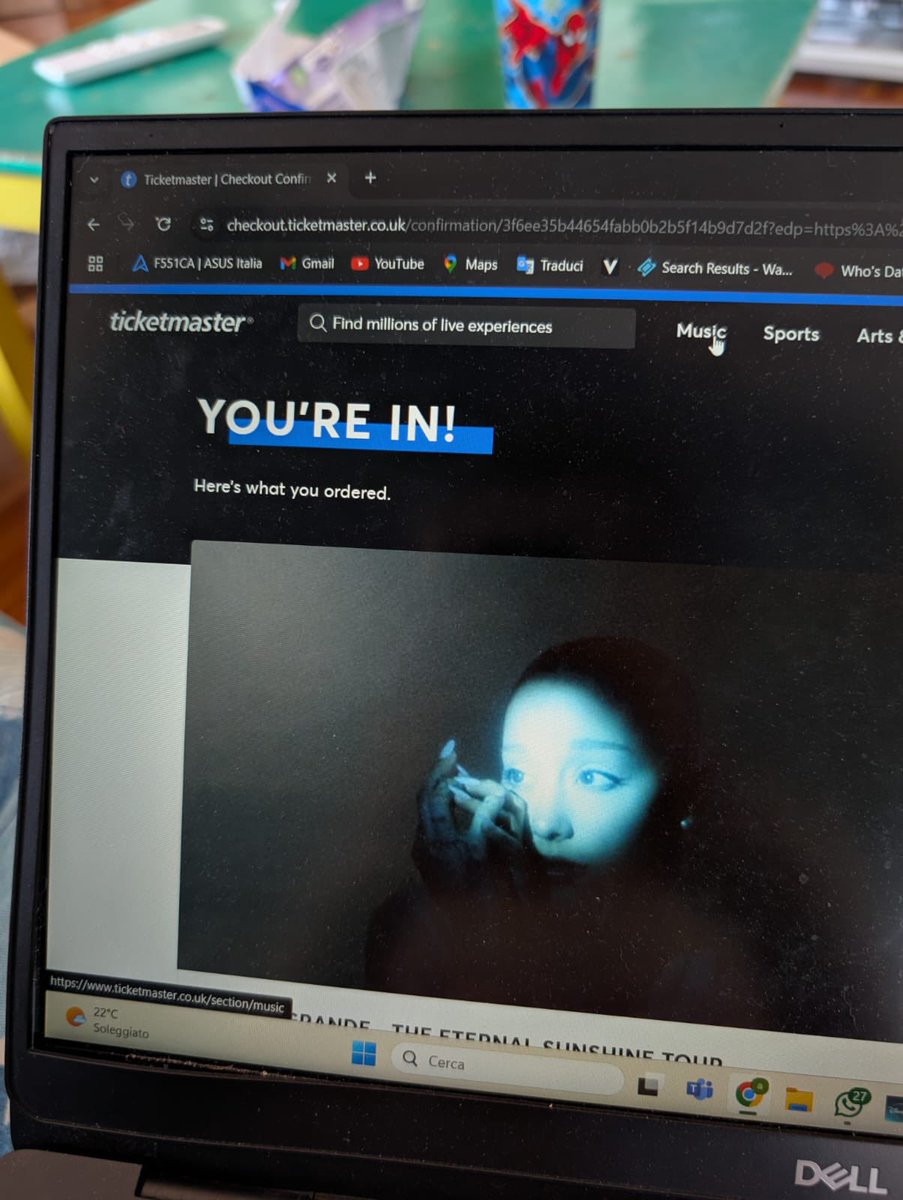The height and width of the screenshot is (1200, 903).
Task: Open the Music menu item
Action: click(x=701, y=331)
